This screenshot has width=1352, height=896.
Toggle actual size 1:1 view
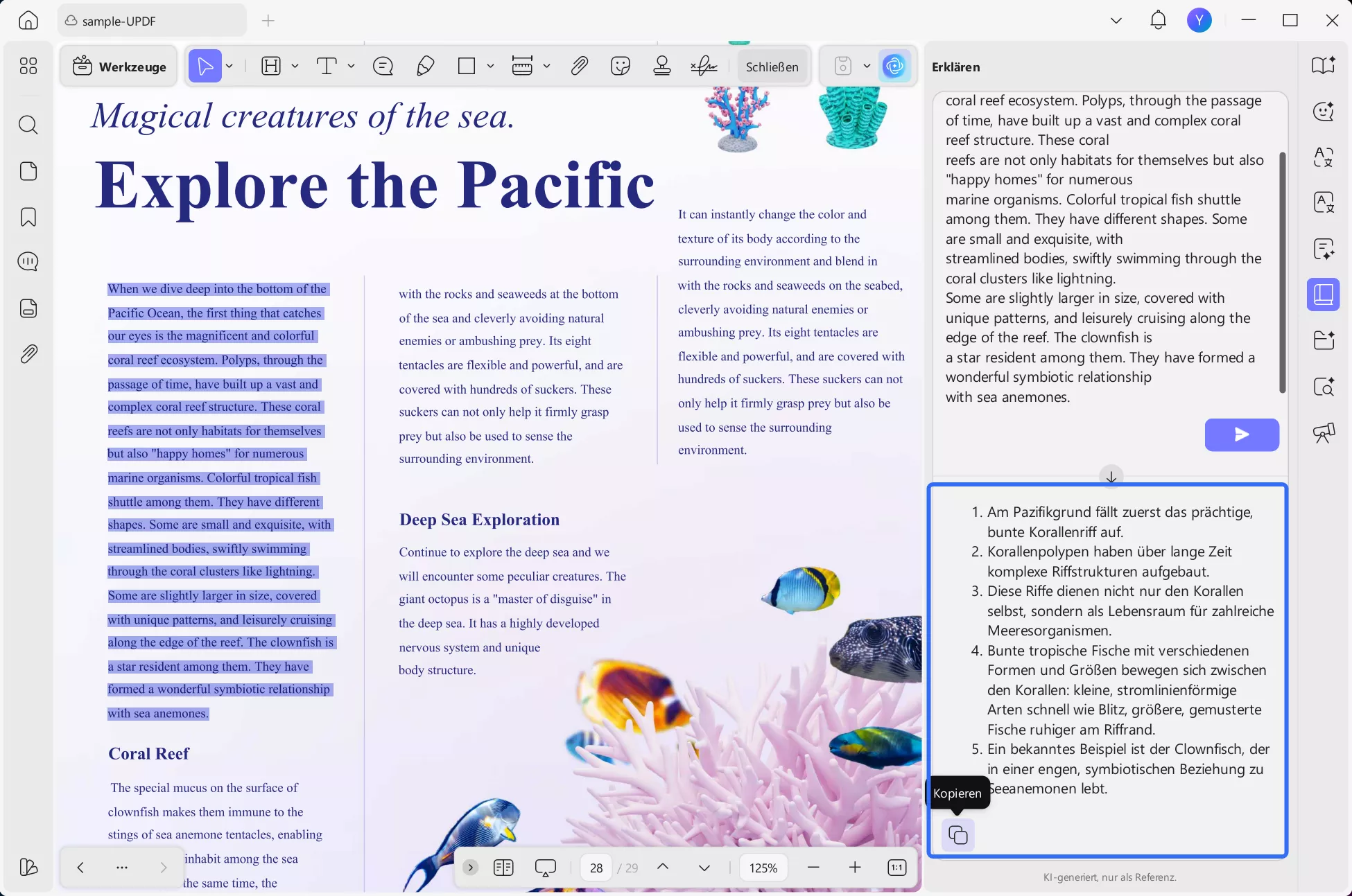pyautogui.click(x=896, y=868)
